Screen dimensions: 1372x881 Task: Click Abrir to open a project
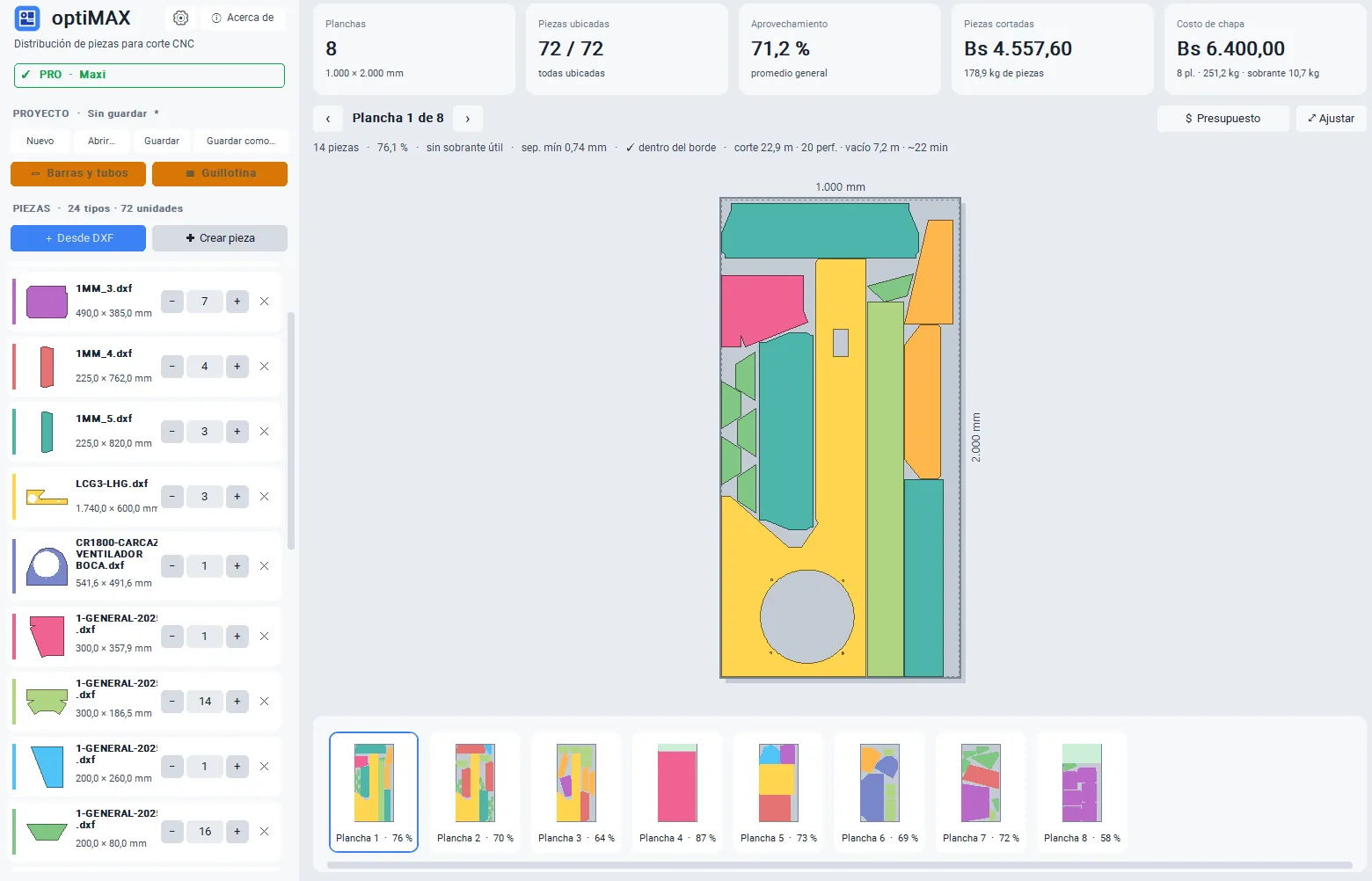tap(101, 141)
